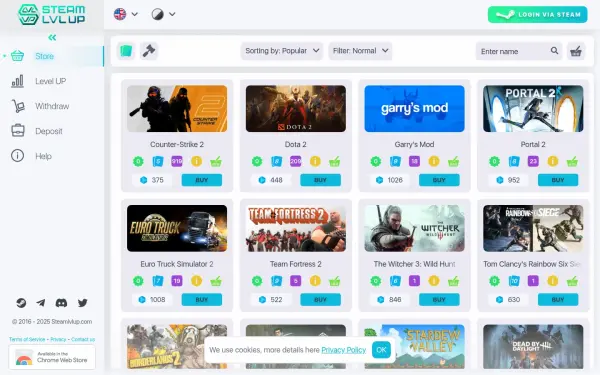Open the Steam group social icon
600x375 pixels.
tap(21, 303)
